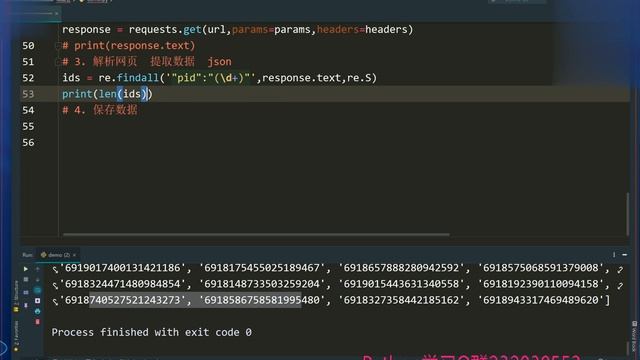The image size is (640, 360).
Task: Click gutter at line number 56
Action: point(28,142)
